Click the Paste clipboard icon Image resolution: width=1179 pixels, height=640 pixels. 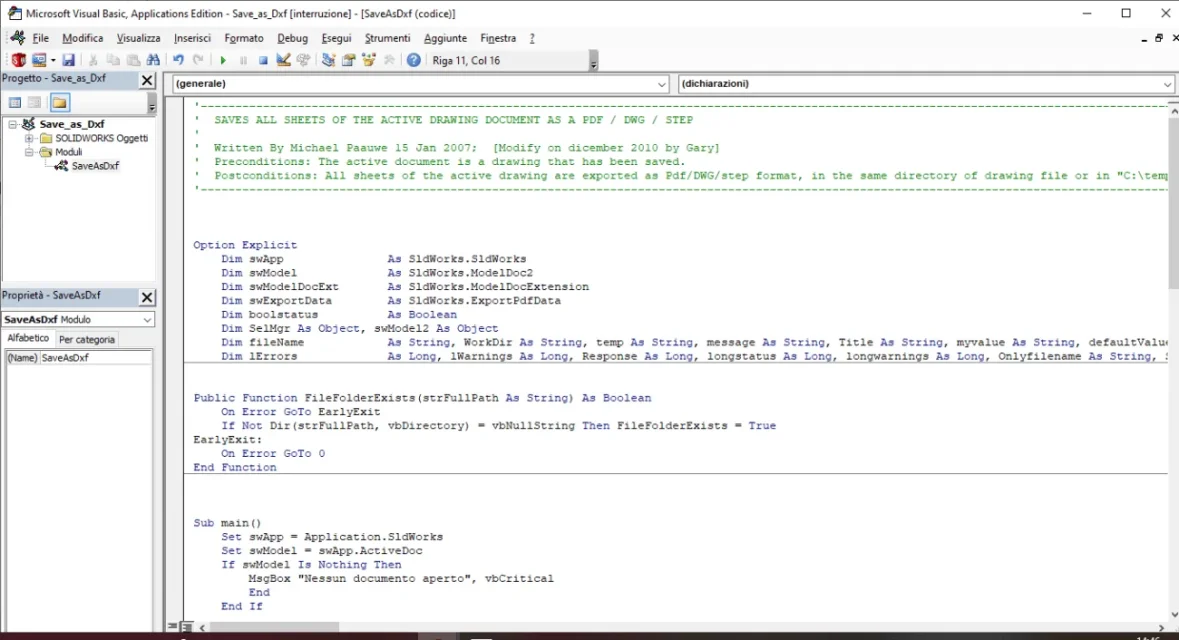[133, 60]
